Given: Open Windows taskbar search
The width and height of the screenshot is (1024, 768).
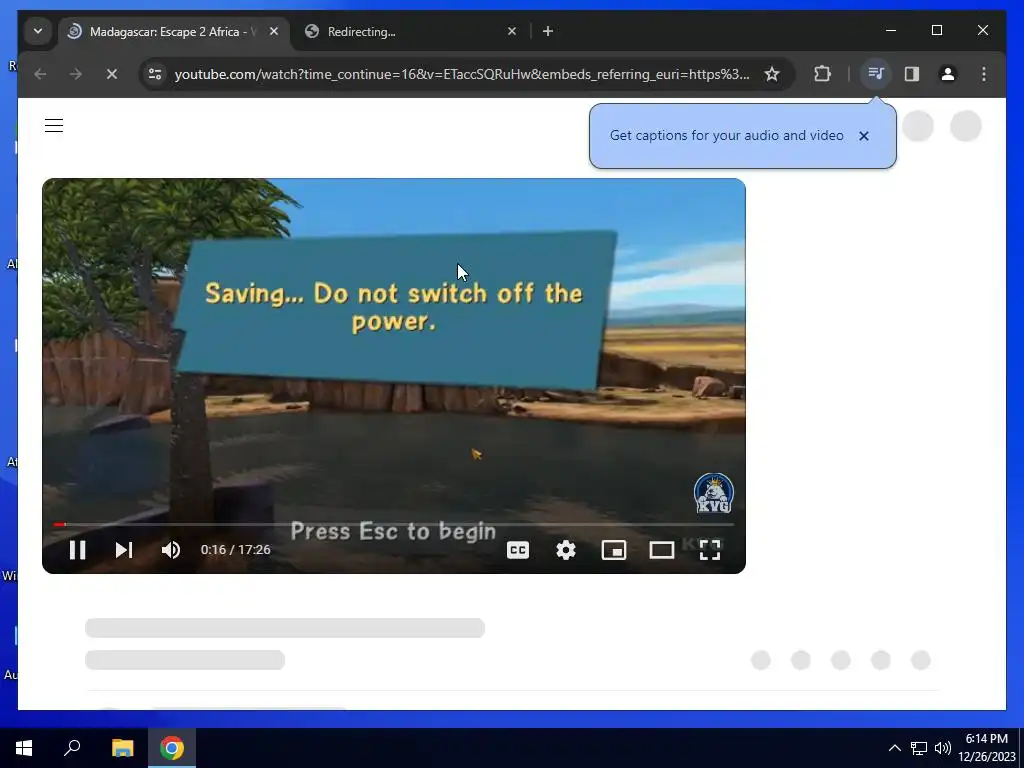Looking at the screenshot, I should [x=72, y=748].
